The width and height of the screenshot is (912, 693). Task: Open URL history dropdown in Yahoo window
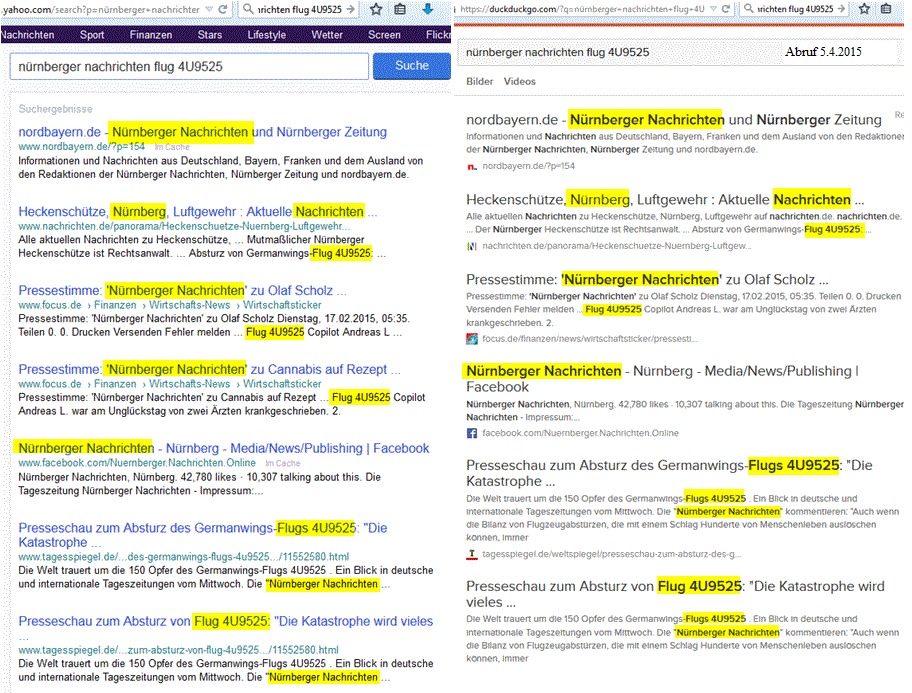[209, 9]
